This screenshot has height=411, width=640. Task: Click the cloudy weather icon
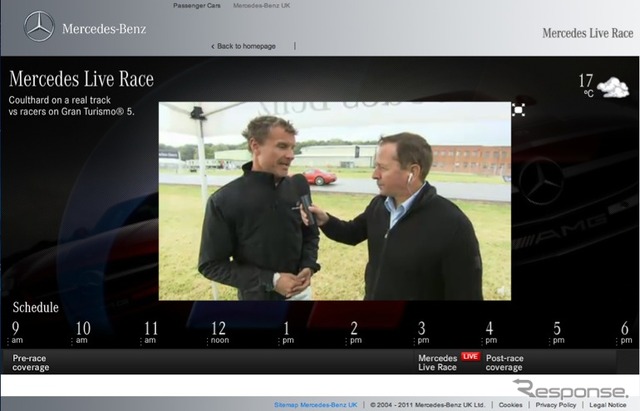(613, 87)
